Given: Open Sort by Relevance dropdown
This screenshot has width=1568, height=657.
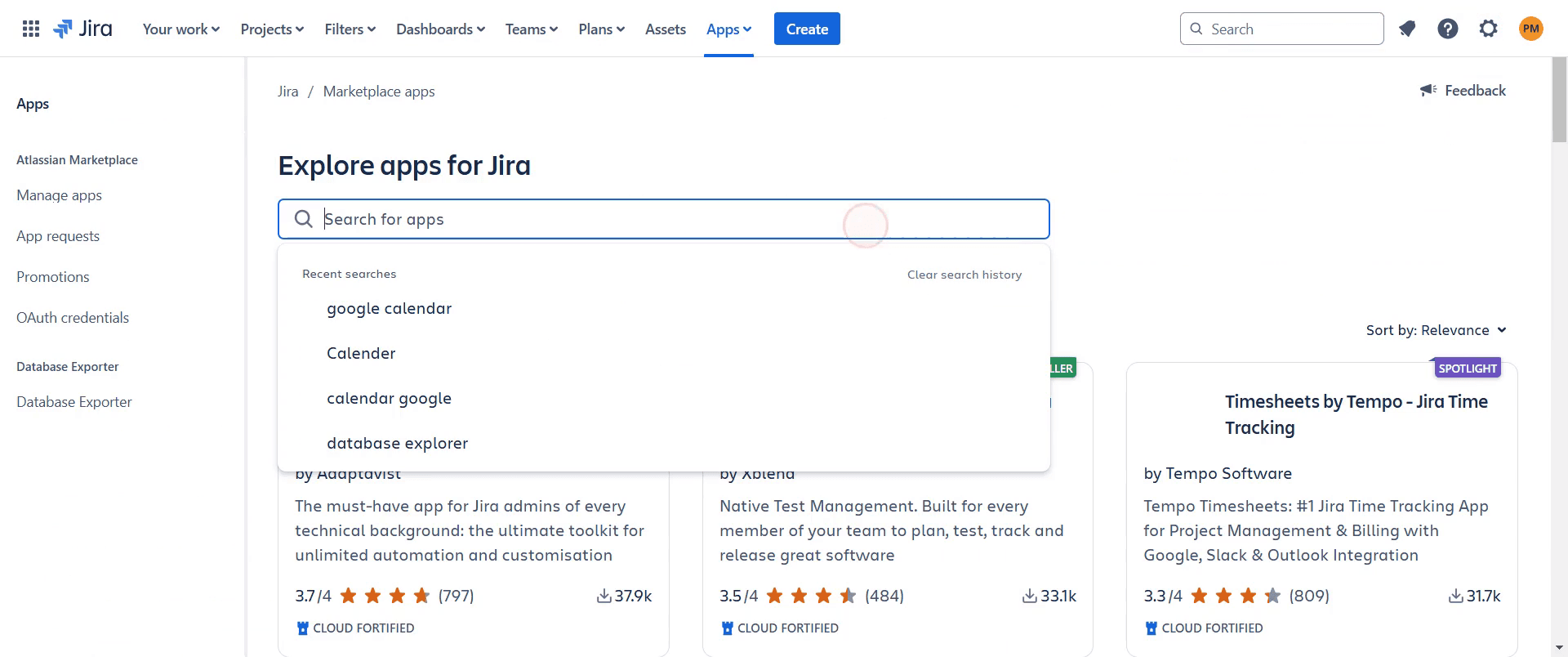Looking at the screenshot, I should [x=1436, y=330].
